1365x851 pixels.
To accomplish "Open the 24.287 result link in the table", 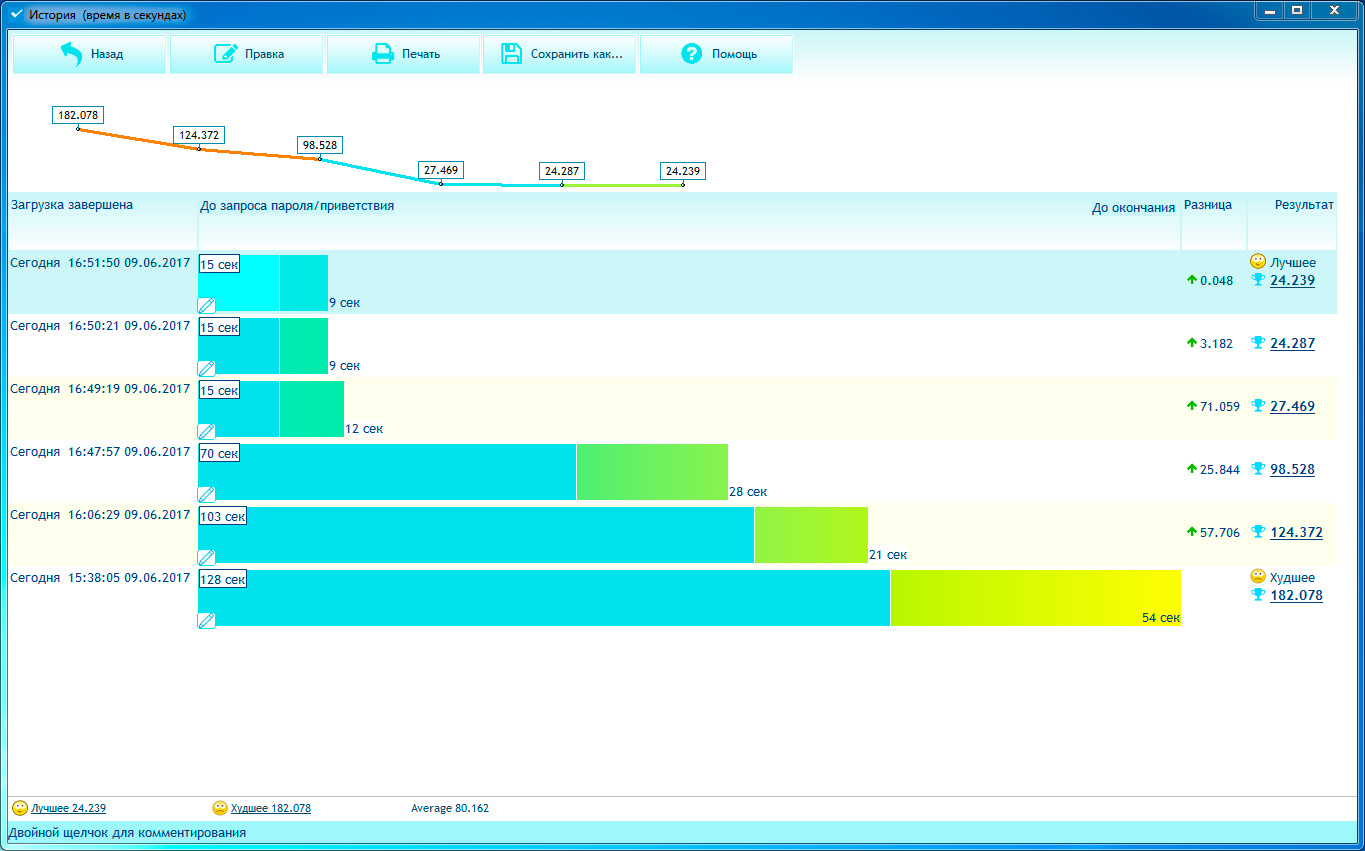I will tap(1292, 344).
